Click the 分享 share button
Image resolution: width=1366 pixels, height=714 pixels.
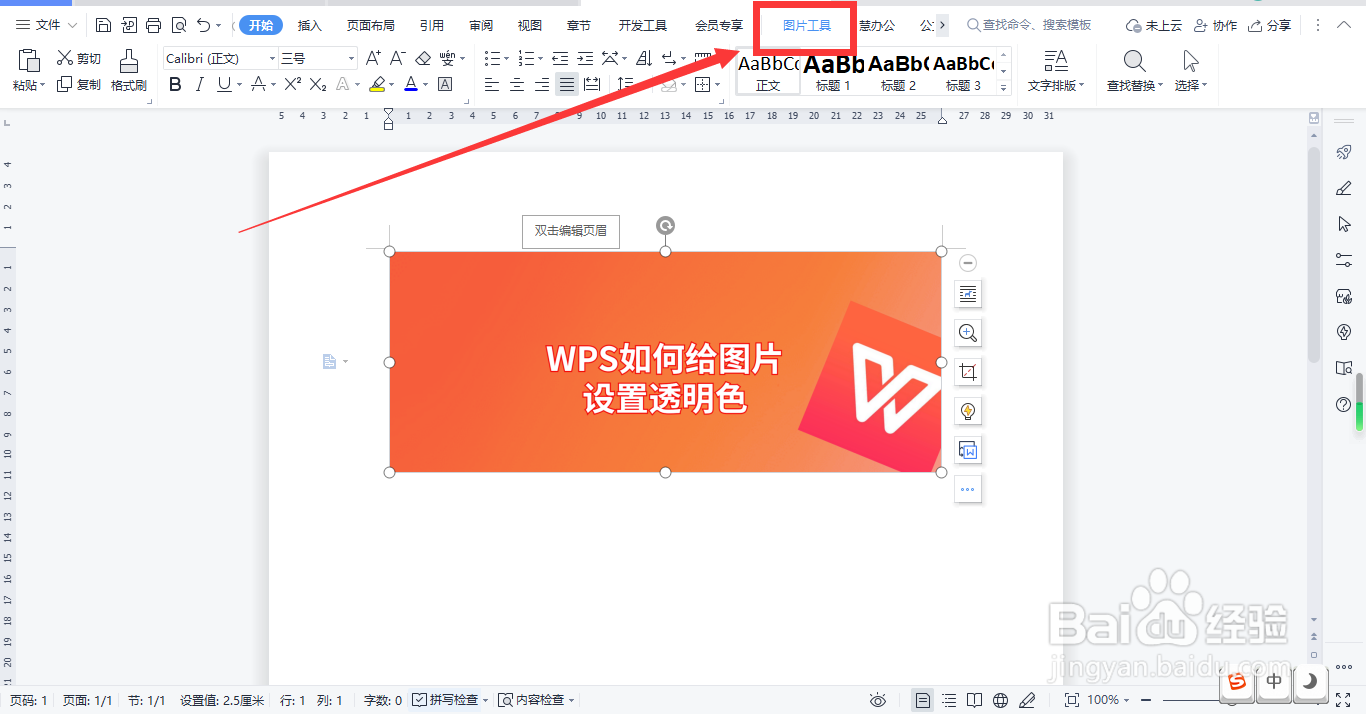pyautogui.click(x=1269, y=25)
